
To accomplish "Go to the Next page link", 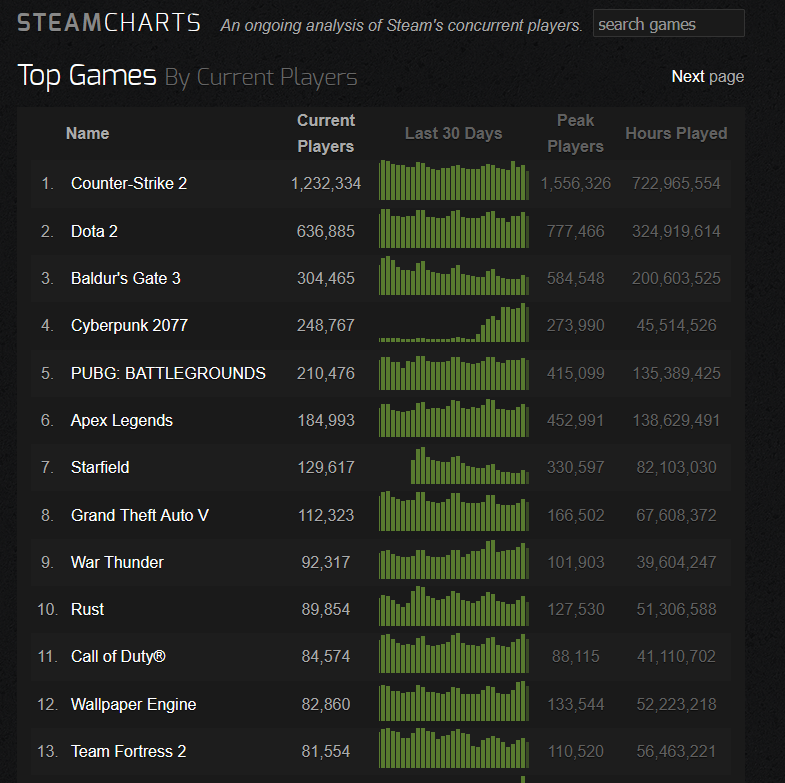I will (707, 77).
